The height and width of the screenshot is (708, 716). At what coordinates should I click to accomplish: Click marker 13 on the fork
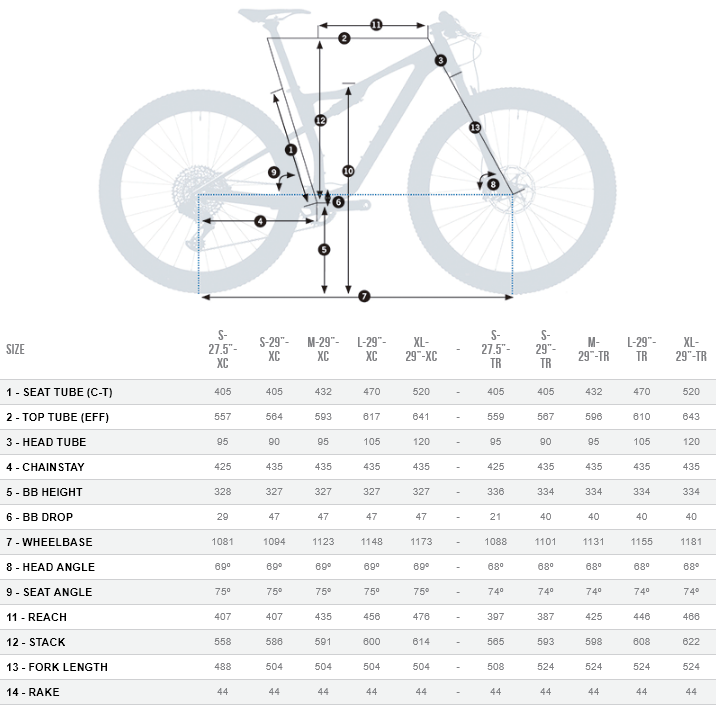(475, 128)
